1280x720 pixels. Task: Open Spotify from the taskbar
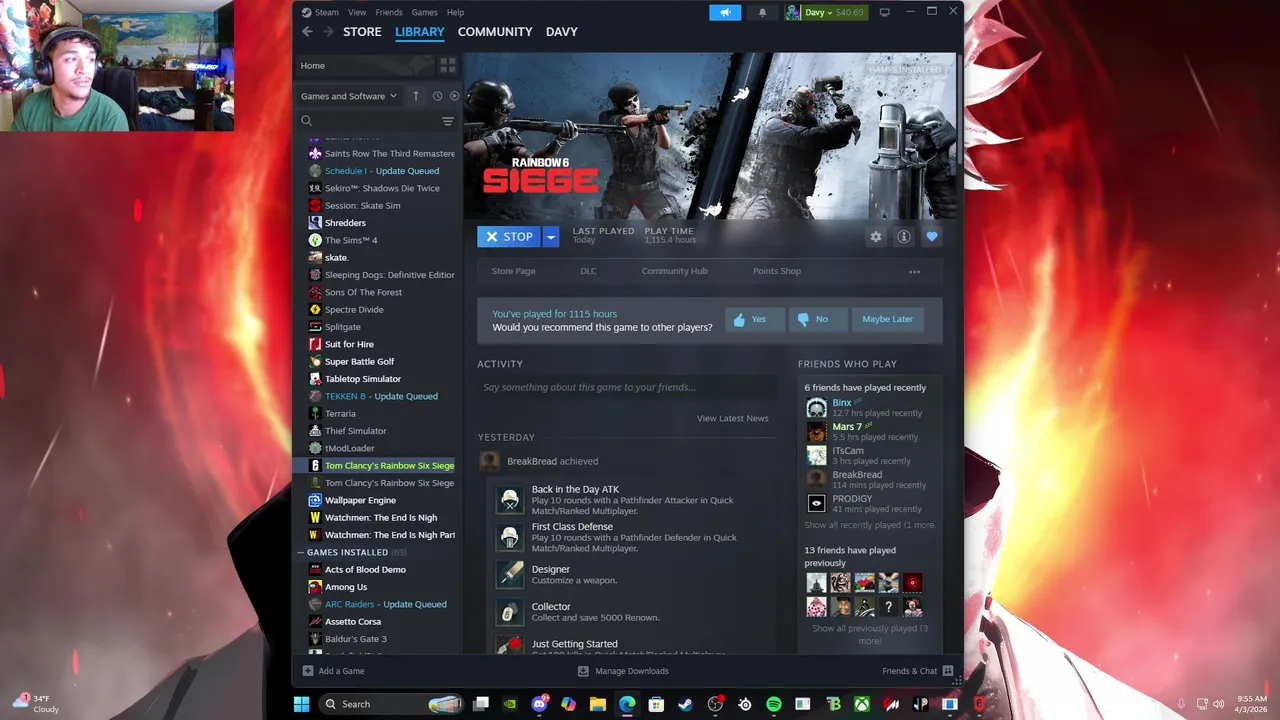[x=774, y=704]
